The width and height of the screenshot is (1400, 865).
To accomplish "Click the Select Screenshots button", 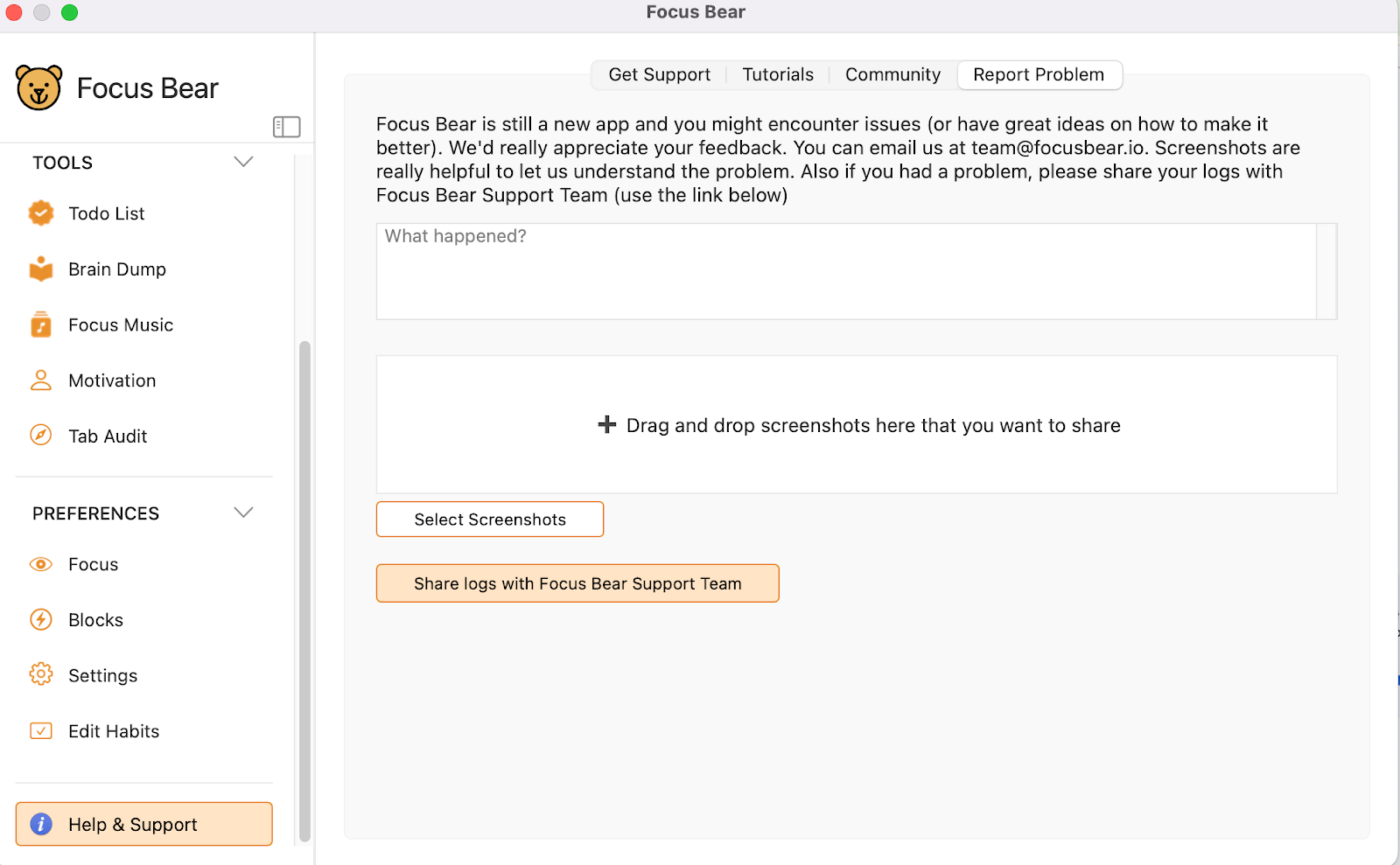I will (x=490, y=519).
